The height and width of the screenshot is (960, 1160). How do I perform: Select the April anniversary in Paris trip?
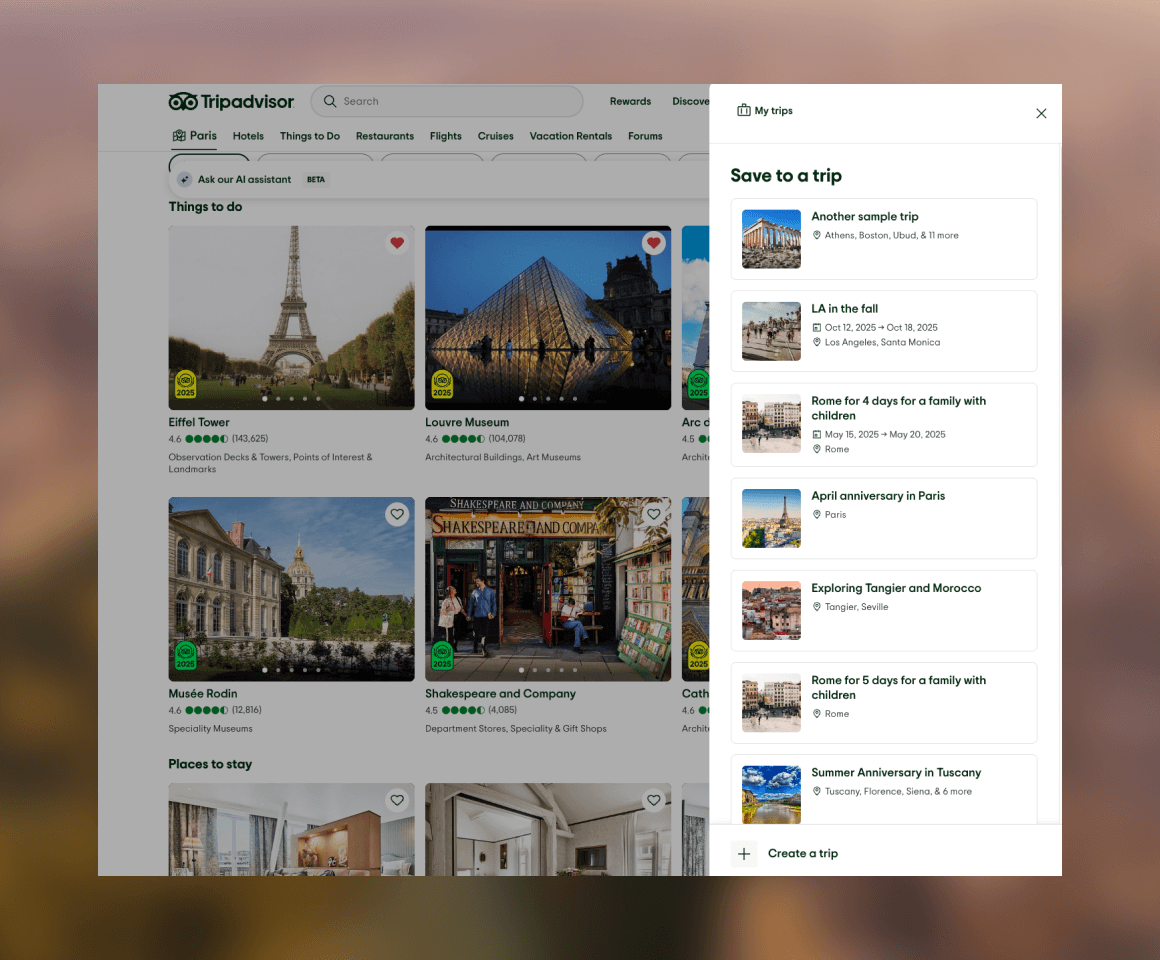[x=884, y=518]
